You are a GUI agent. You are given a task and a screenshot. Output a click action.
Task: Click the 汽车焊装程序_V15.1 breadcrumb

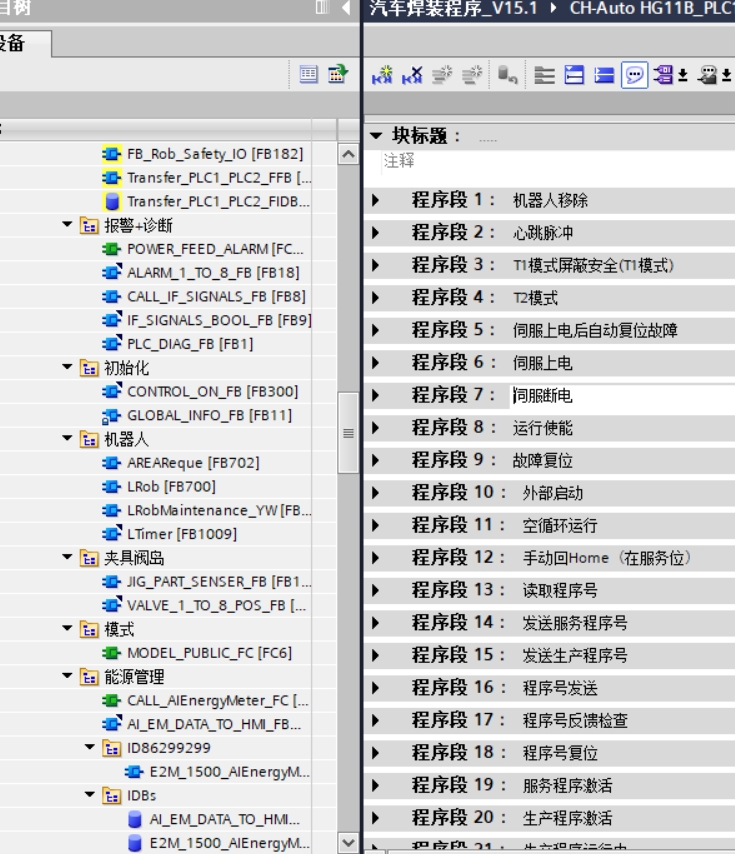pyautogui.click(x=454, y=8)
